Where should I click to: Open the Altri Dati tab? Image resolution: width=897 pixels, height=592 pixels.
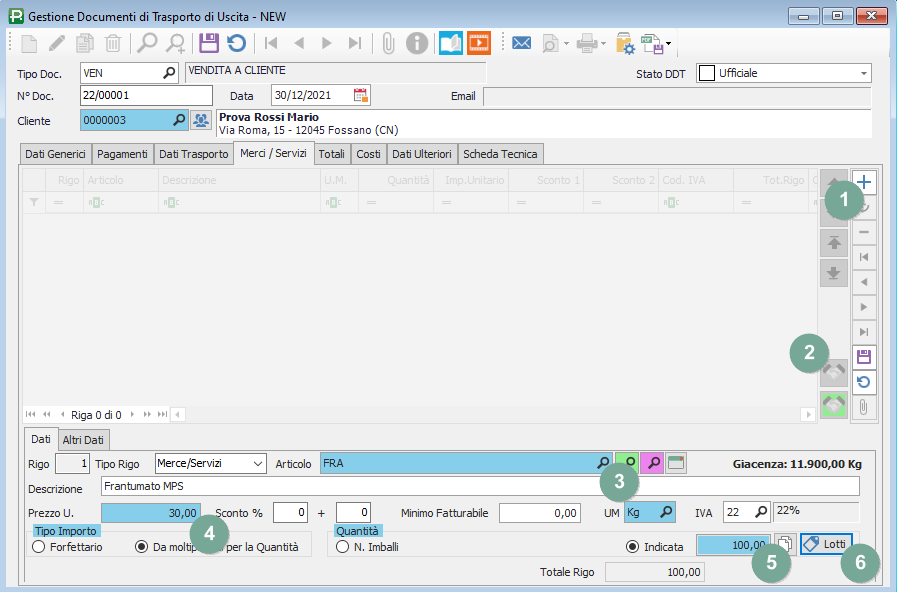(x=84, y=439)
